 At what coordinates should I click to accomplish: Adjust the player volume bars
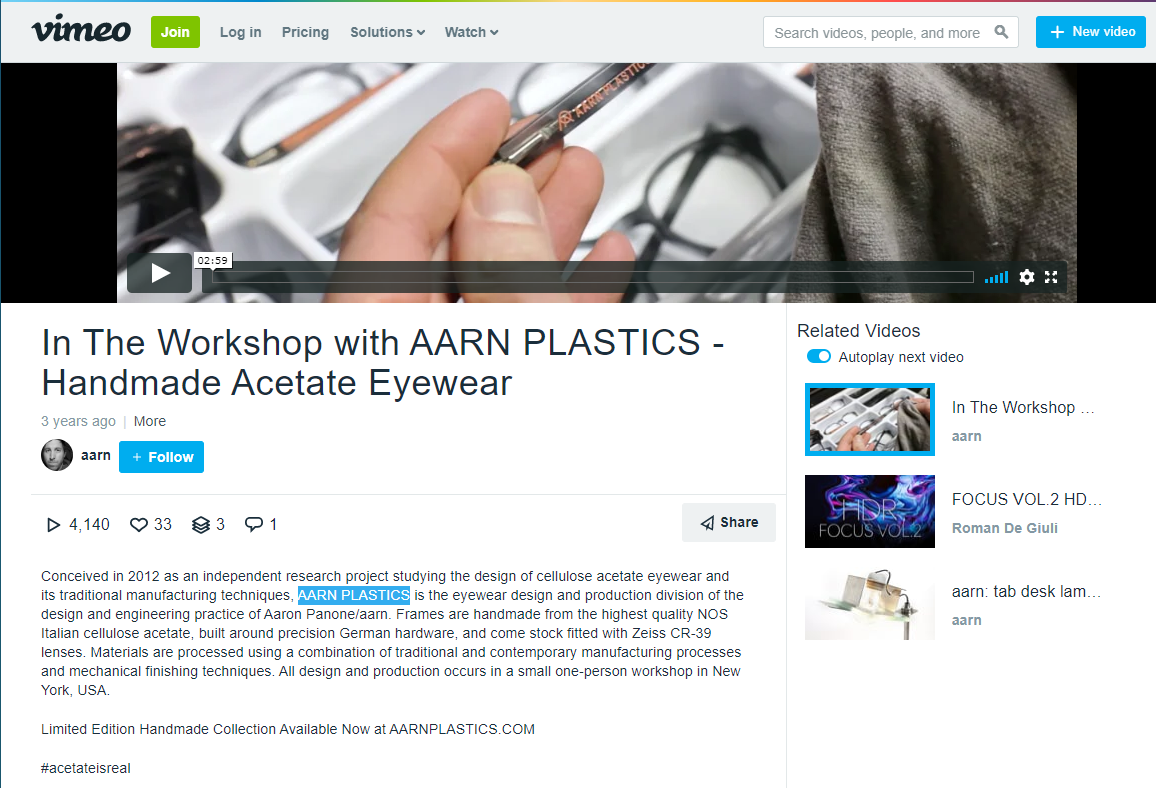point(996,277)
